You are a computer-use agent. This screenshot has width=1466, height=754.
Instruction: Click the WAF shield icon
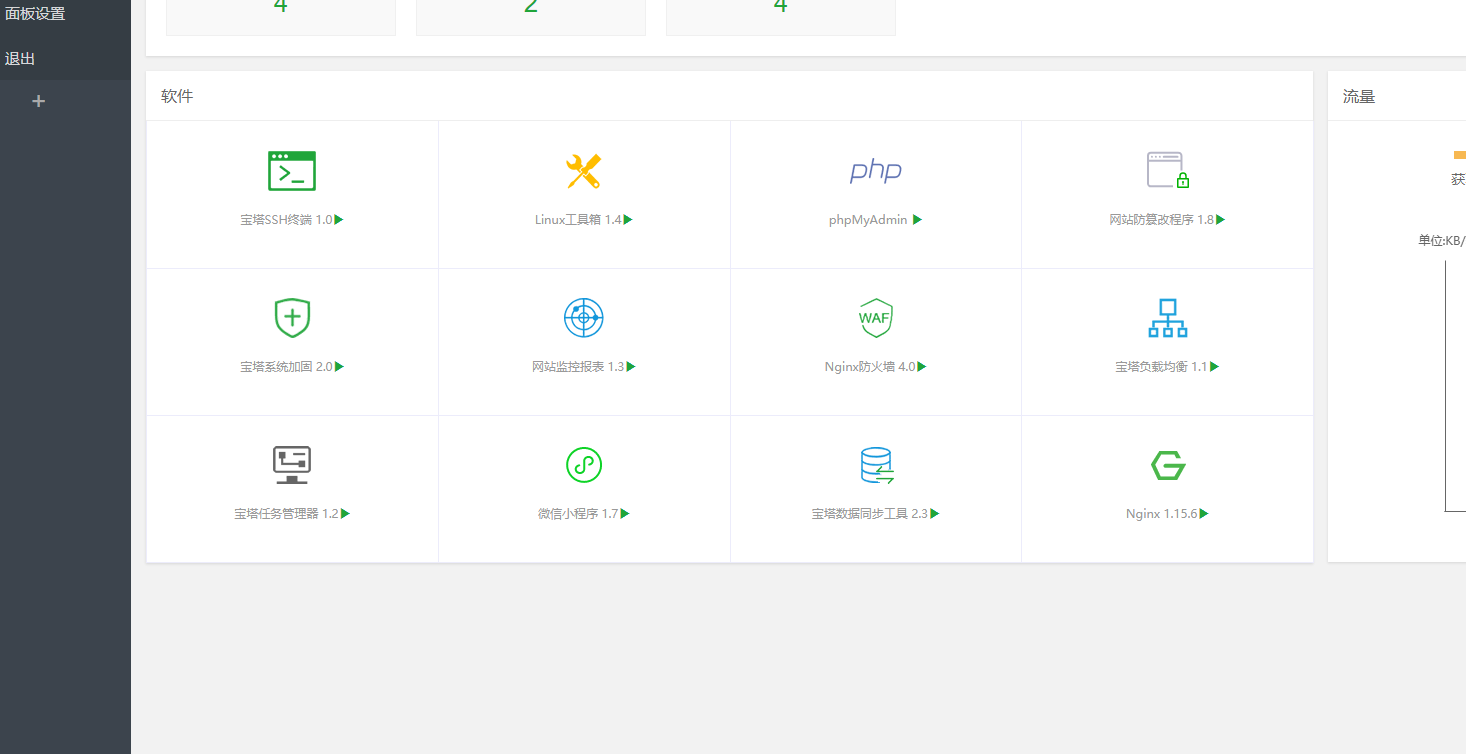tap(875, 318)
